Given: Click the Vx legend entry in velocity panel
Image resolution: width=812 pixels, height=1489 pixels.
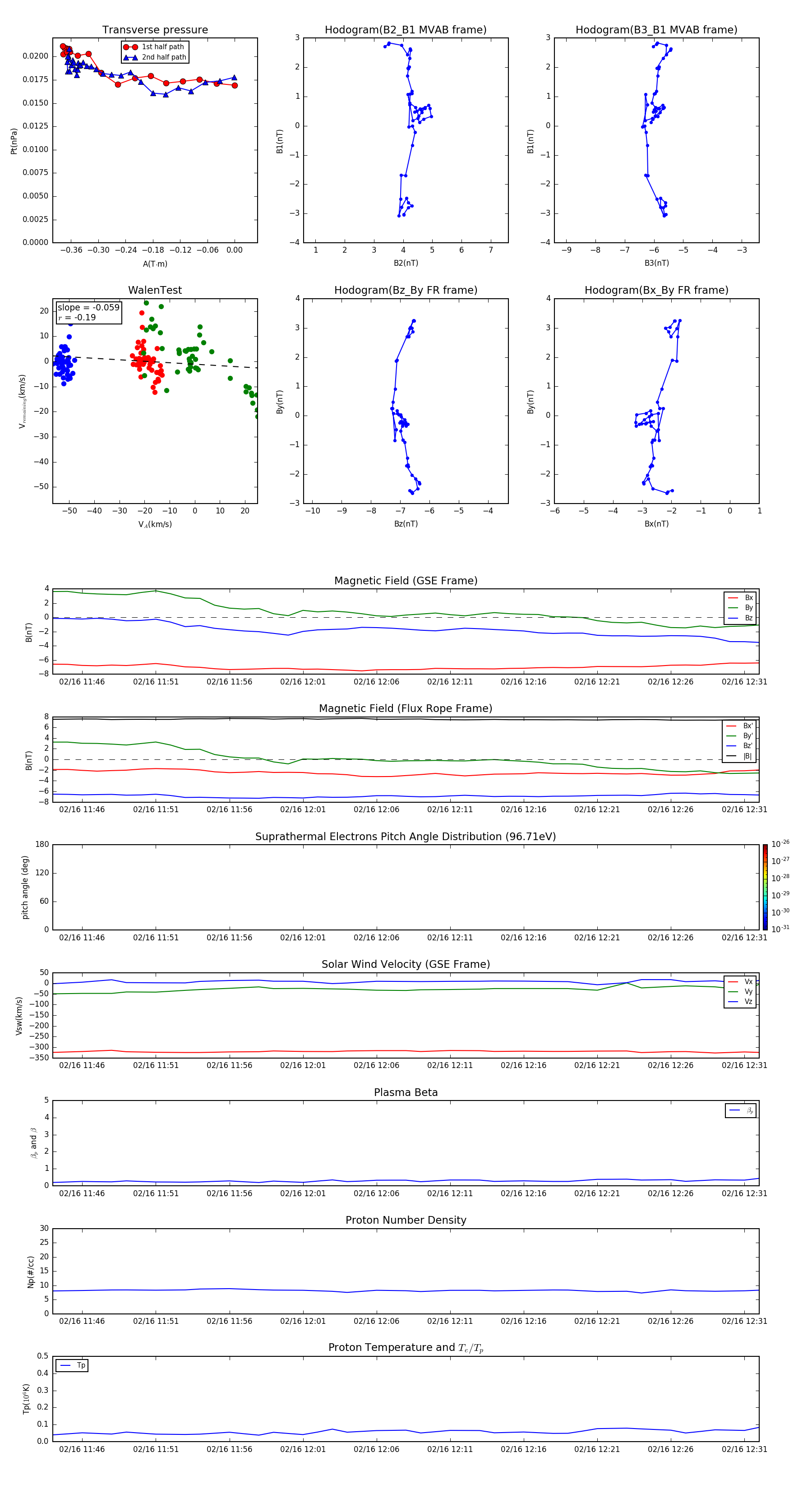Looking at the screenshot, I should [x=741, y=981].
